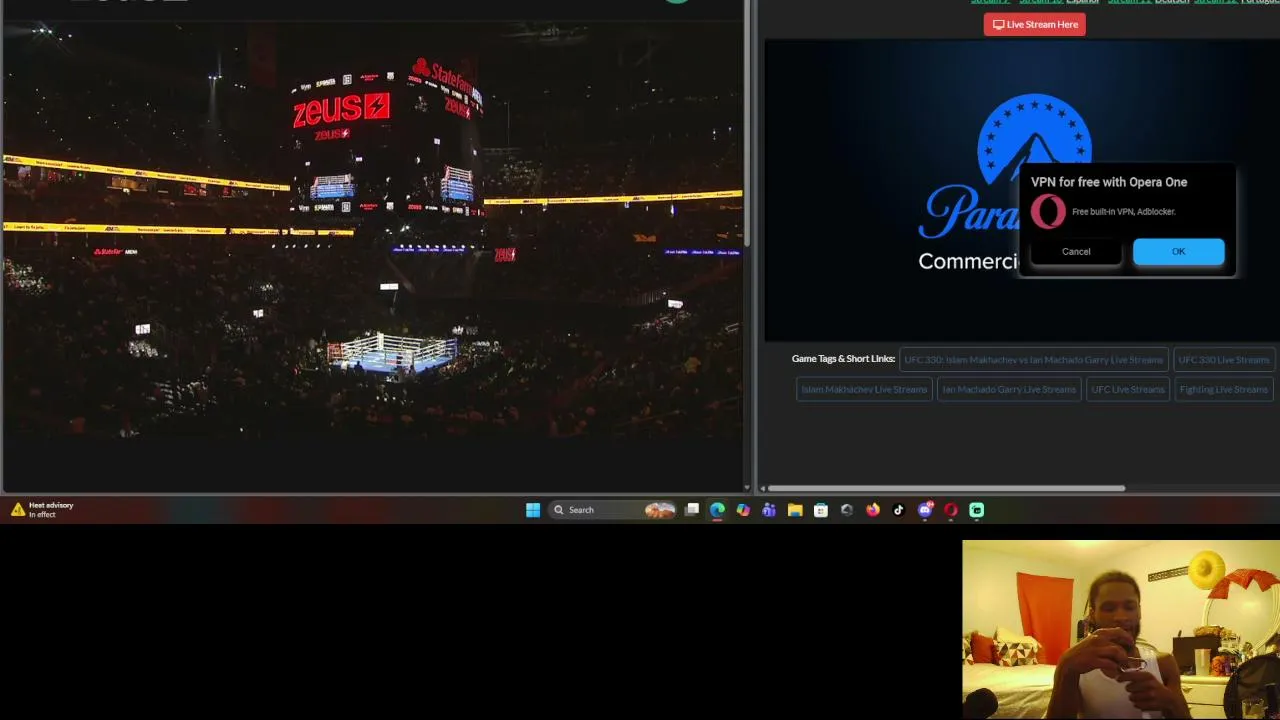Viewport: 1280px width, 720px height.
Task: Open the Fighting Live Streams tag
Action: tap(1223, 390)
